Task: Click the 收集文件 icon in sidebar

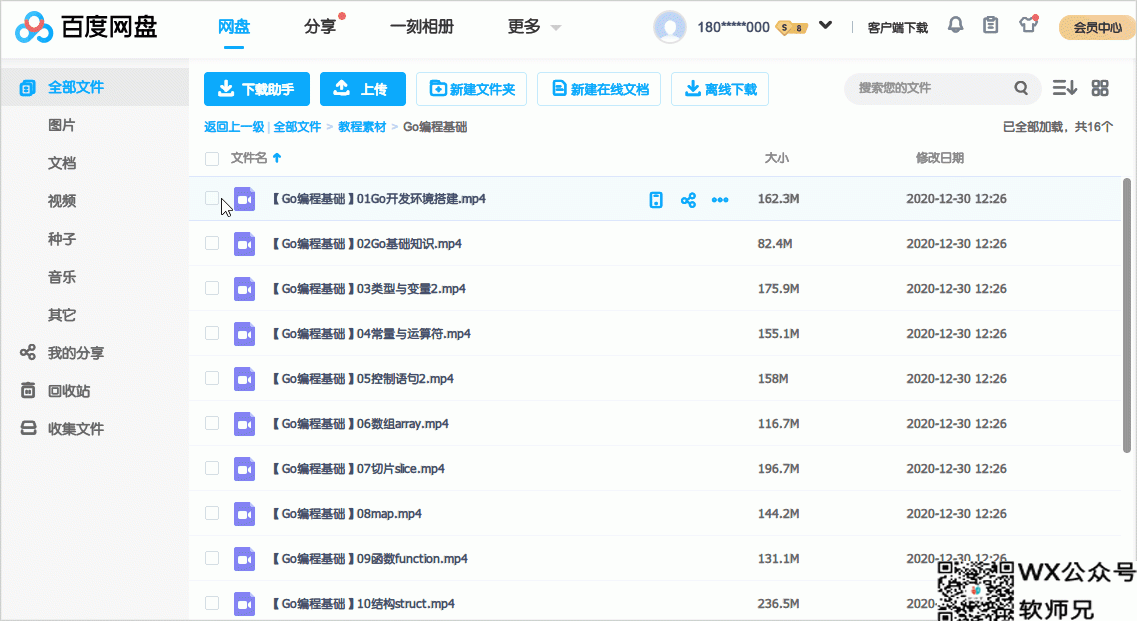Action: coord(28,428)
